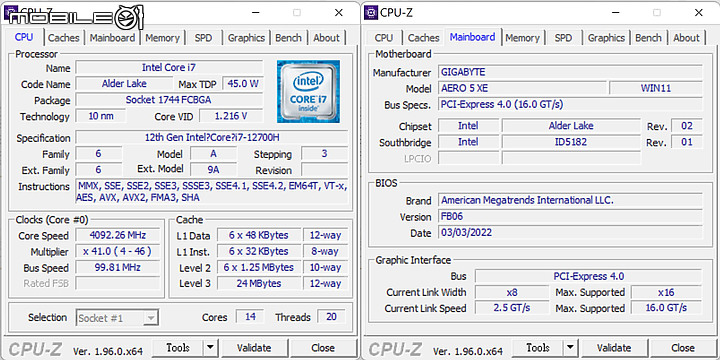Image resolution: width=720 pixels, height=360 pixels.
Task: Open SPD tab in left window
Action: (x=203, y=38)
